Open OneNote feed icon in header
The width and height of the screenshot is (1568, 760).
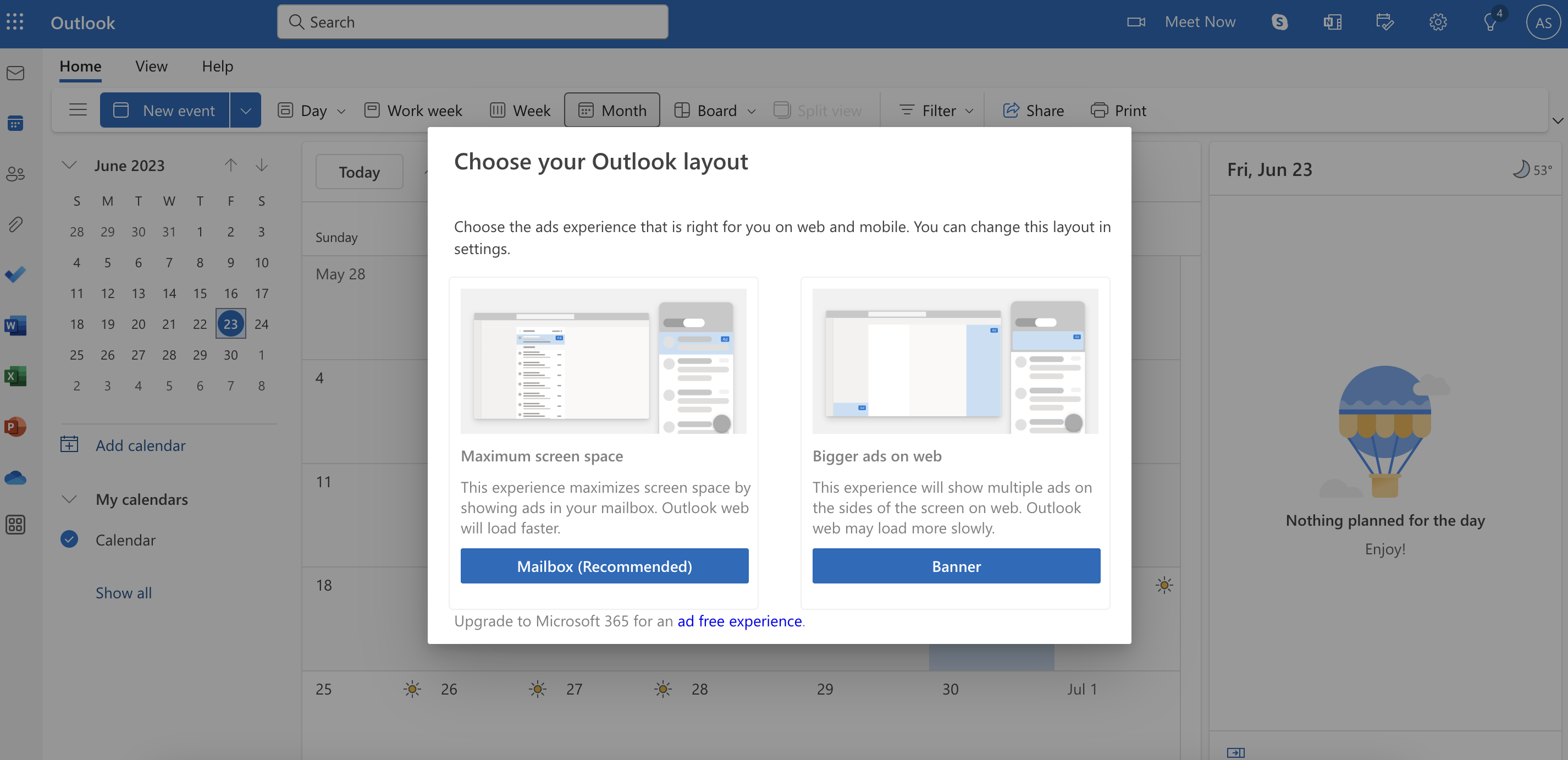pyautogui.click(x=1333, y=23)
